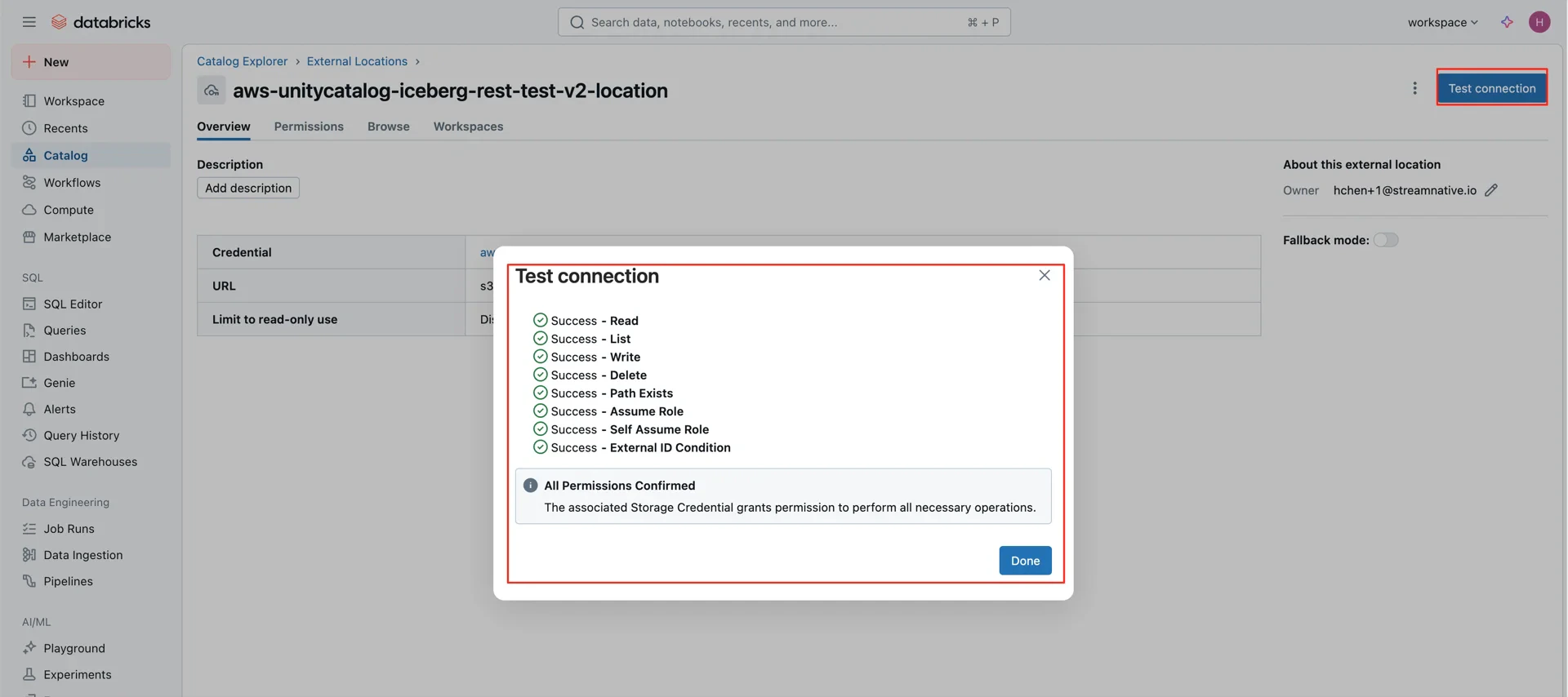Click the Query History icon
Screen dimensions: 1568x697
[x=29, y=435]
